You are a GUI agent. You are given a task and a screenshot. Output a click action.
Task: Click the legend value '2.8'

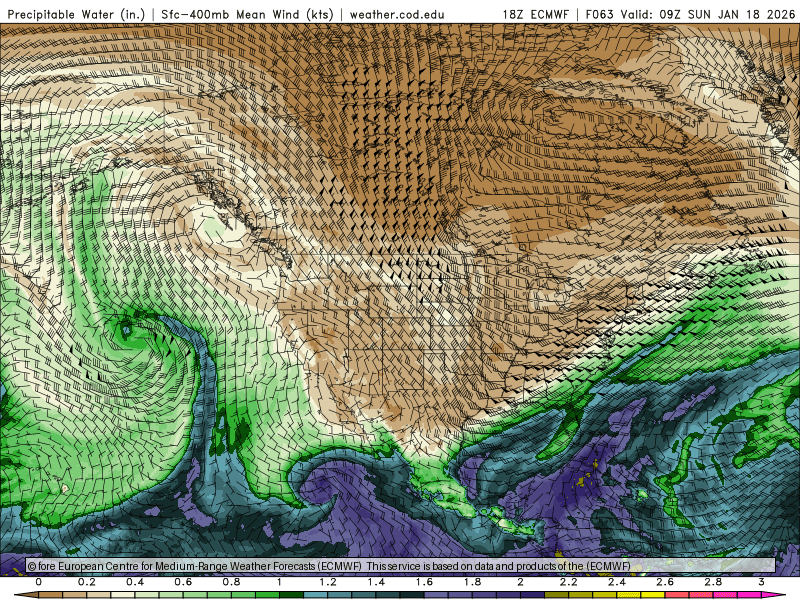pos(713,582)
